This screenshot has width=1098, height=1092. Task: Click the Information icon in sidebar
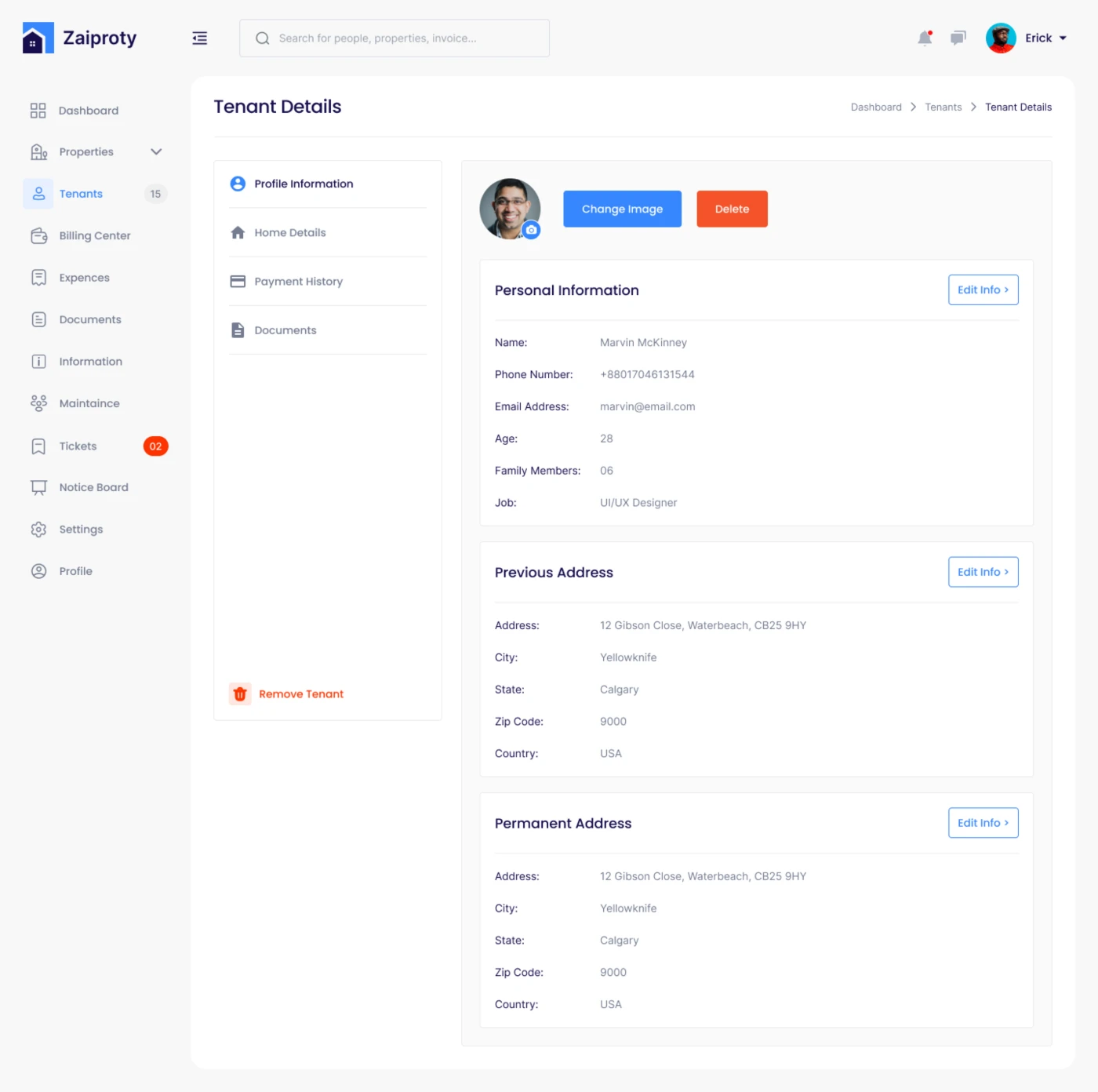[38, 362]
